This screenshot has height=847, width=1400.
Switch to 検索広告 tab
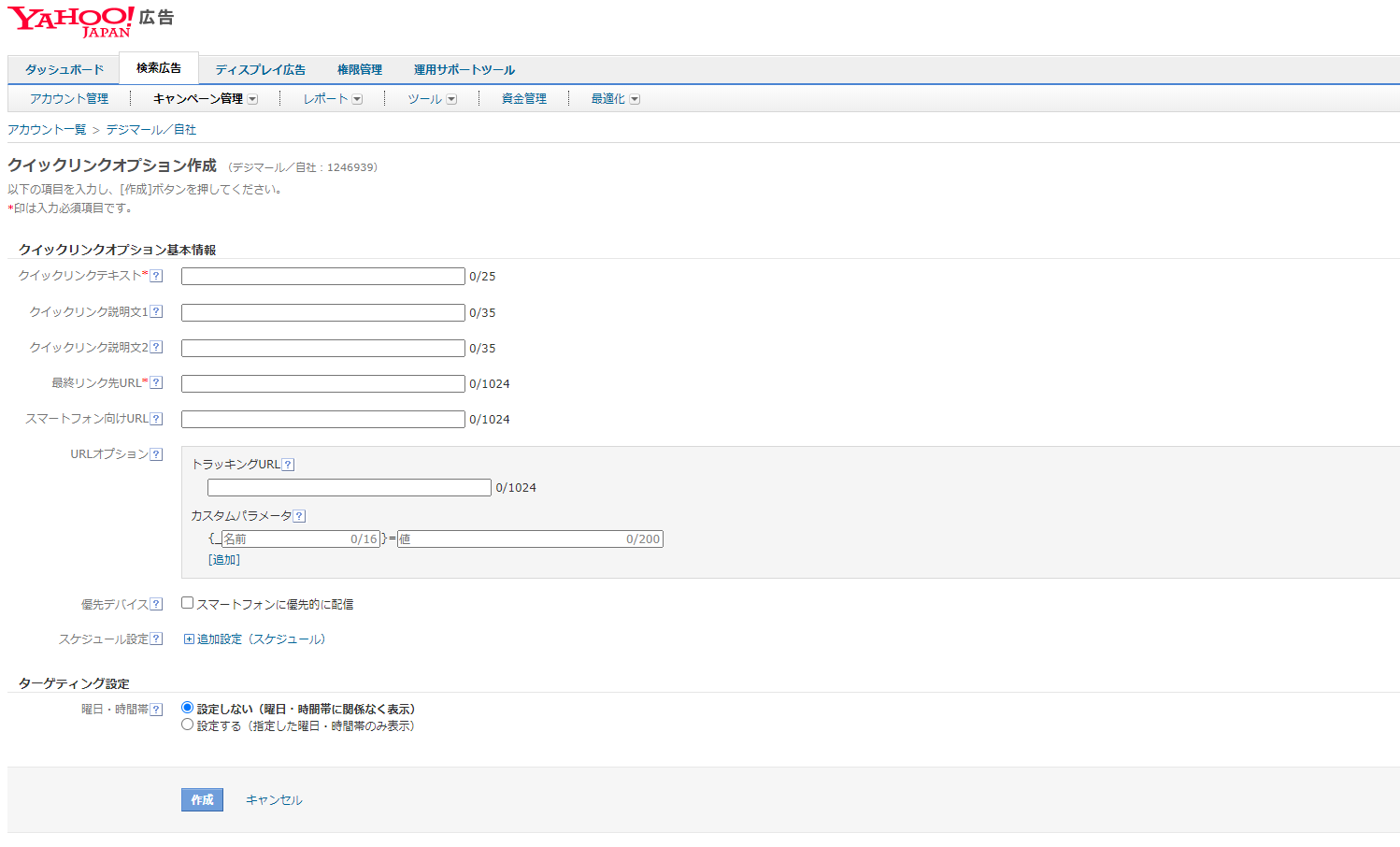pos(159,68)
